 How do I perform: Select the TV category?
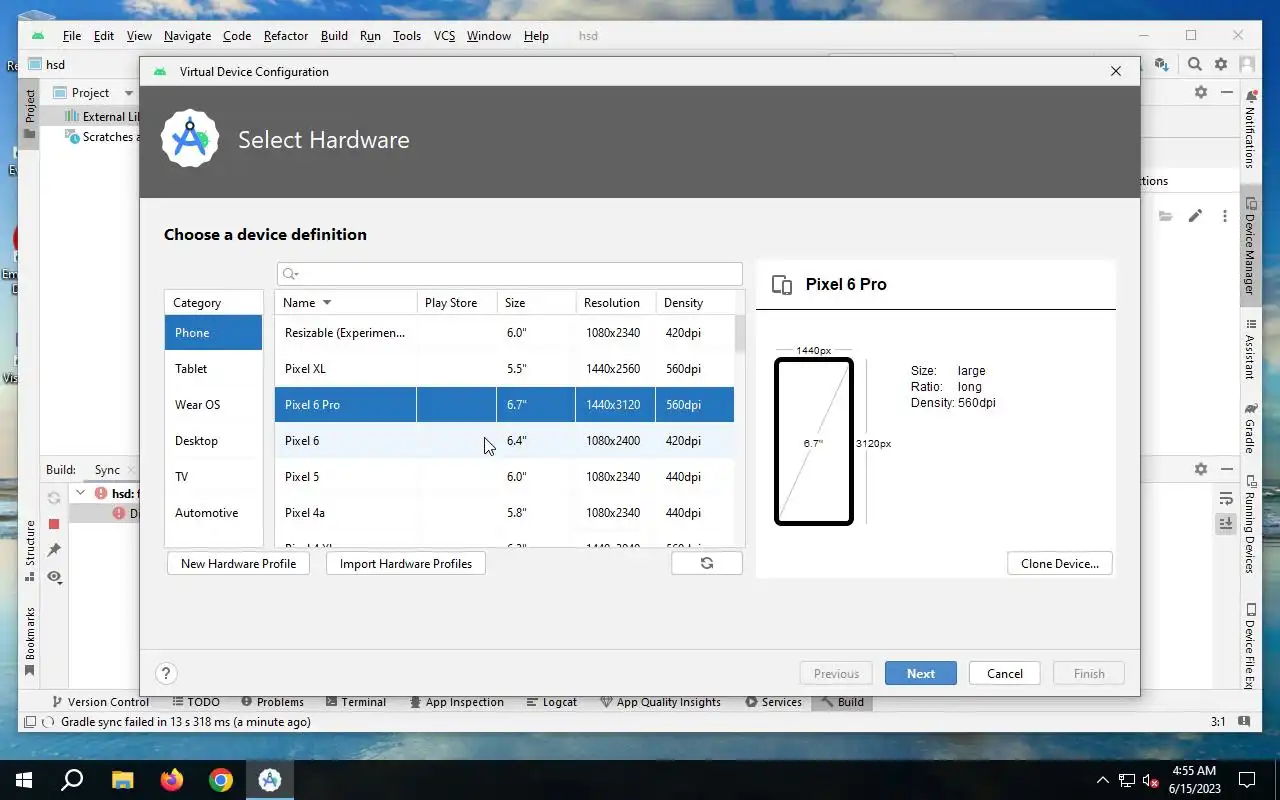(x=214, y=477)
